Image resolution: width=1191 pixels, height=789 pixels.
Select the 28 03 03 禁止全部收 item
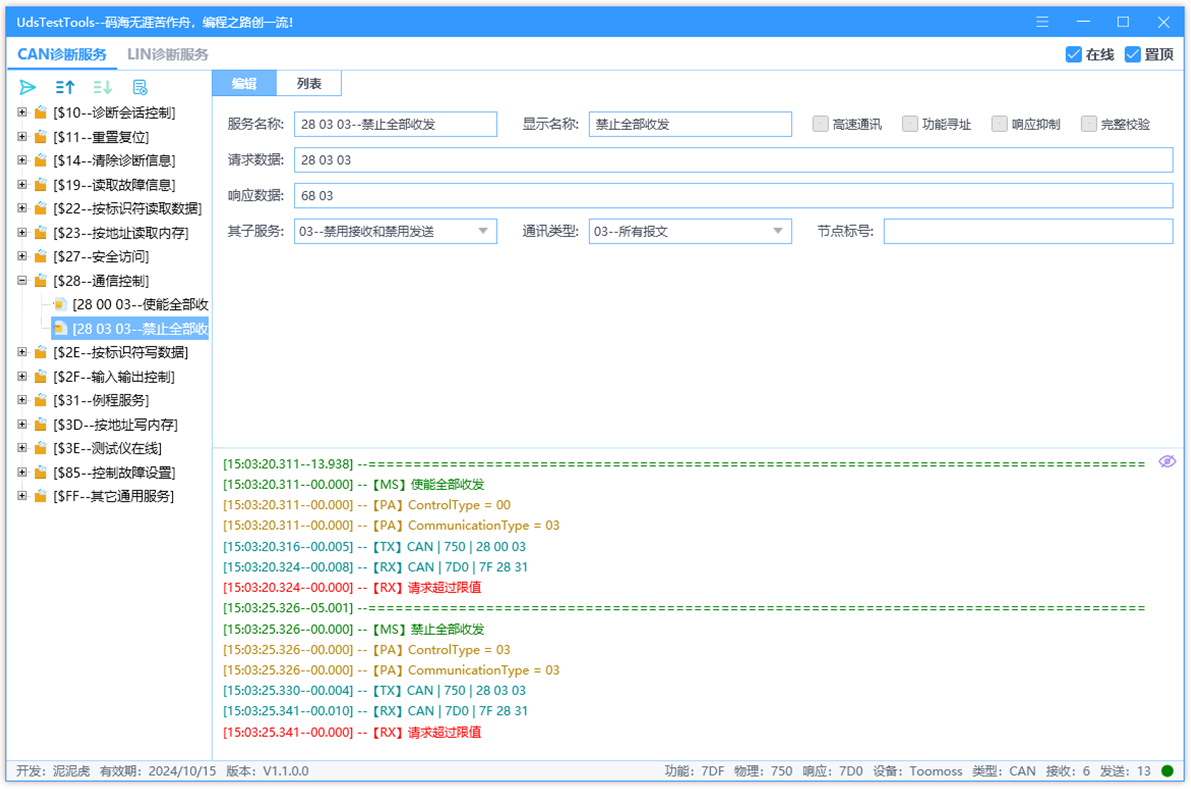tap(141, 329)
